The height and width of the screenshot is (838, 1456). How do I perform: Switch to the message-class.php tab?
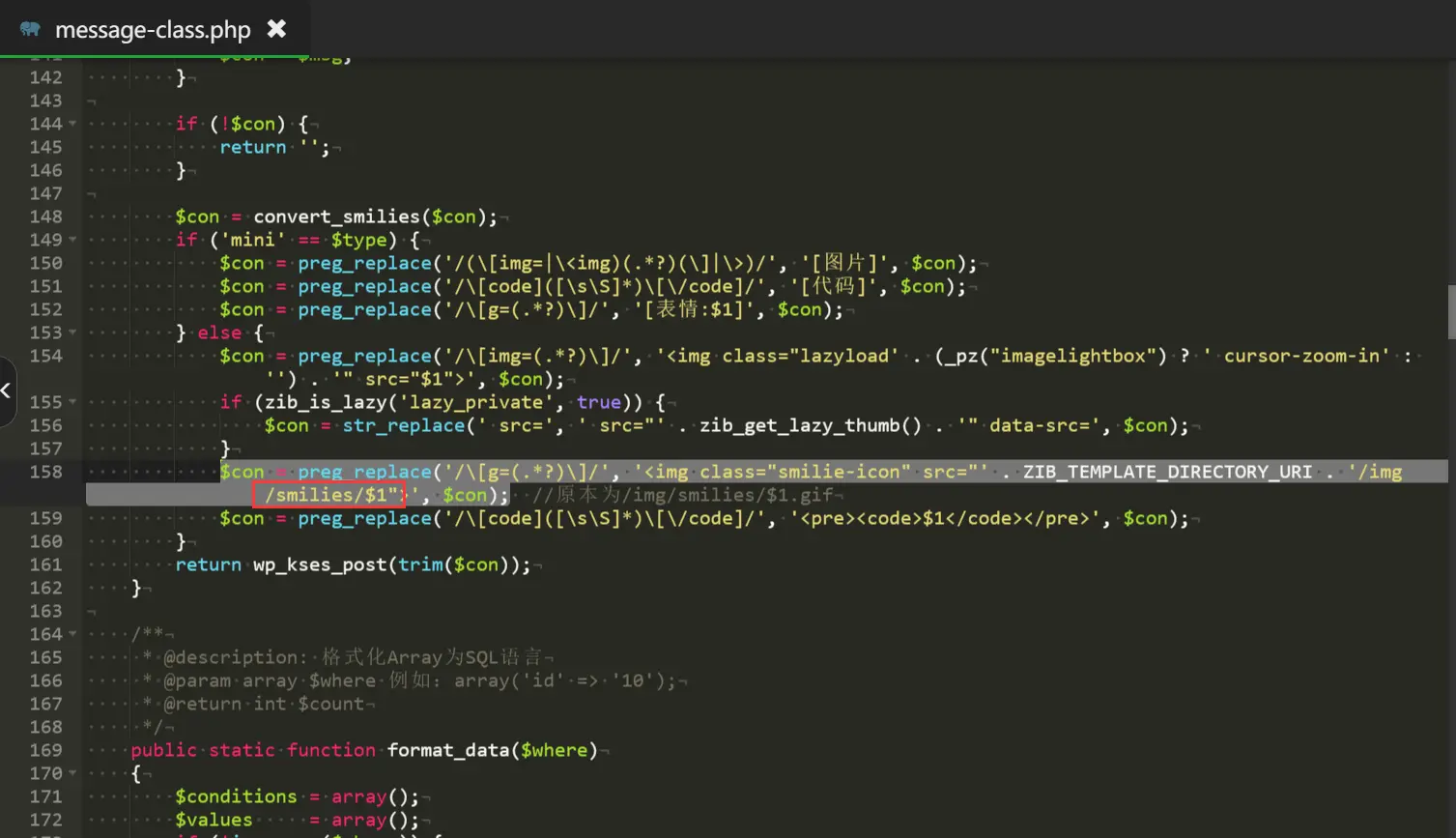click(153, 30)
